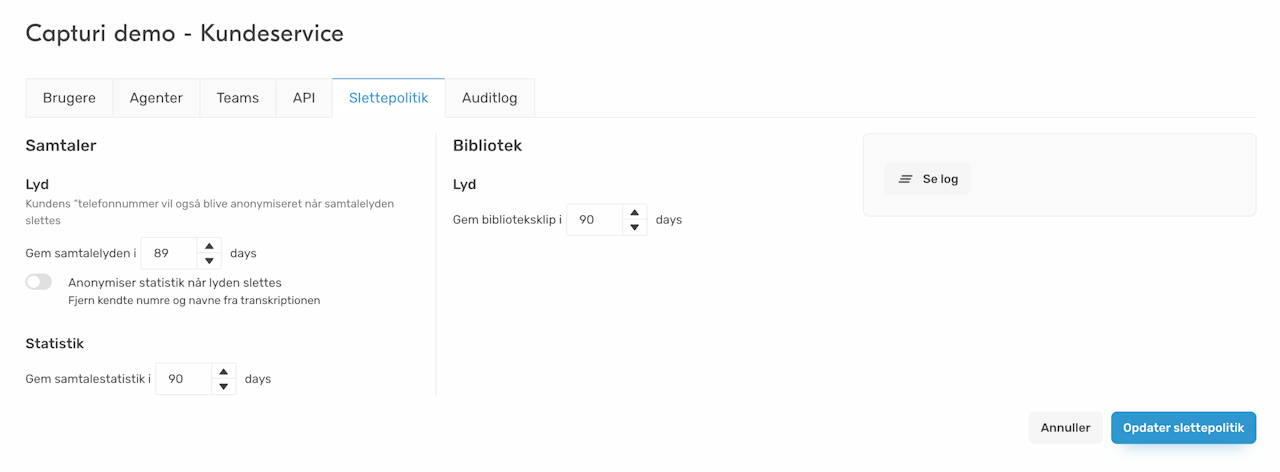
Task: Decrease the biblioteksklip days value
Action: (x=635, y=227)
